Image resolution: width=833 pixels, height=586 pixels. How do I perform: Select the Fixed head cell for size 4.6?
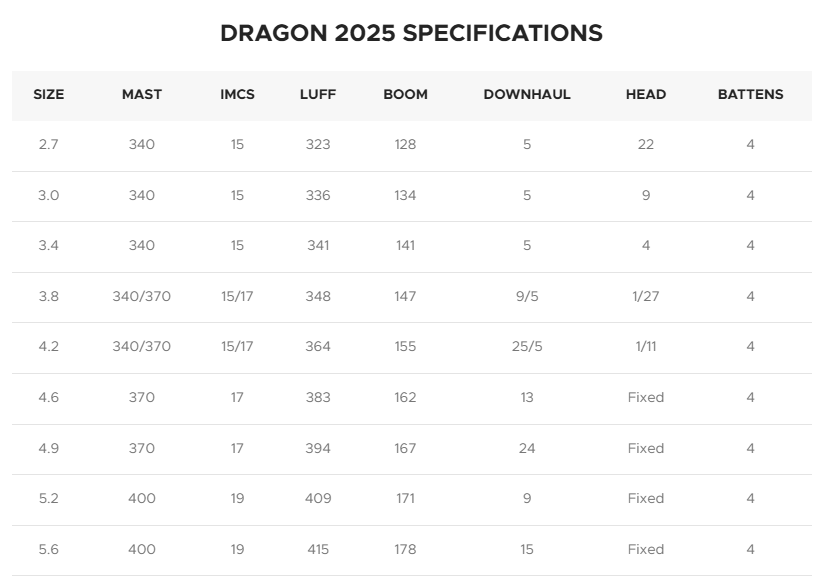pos(645,397)
